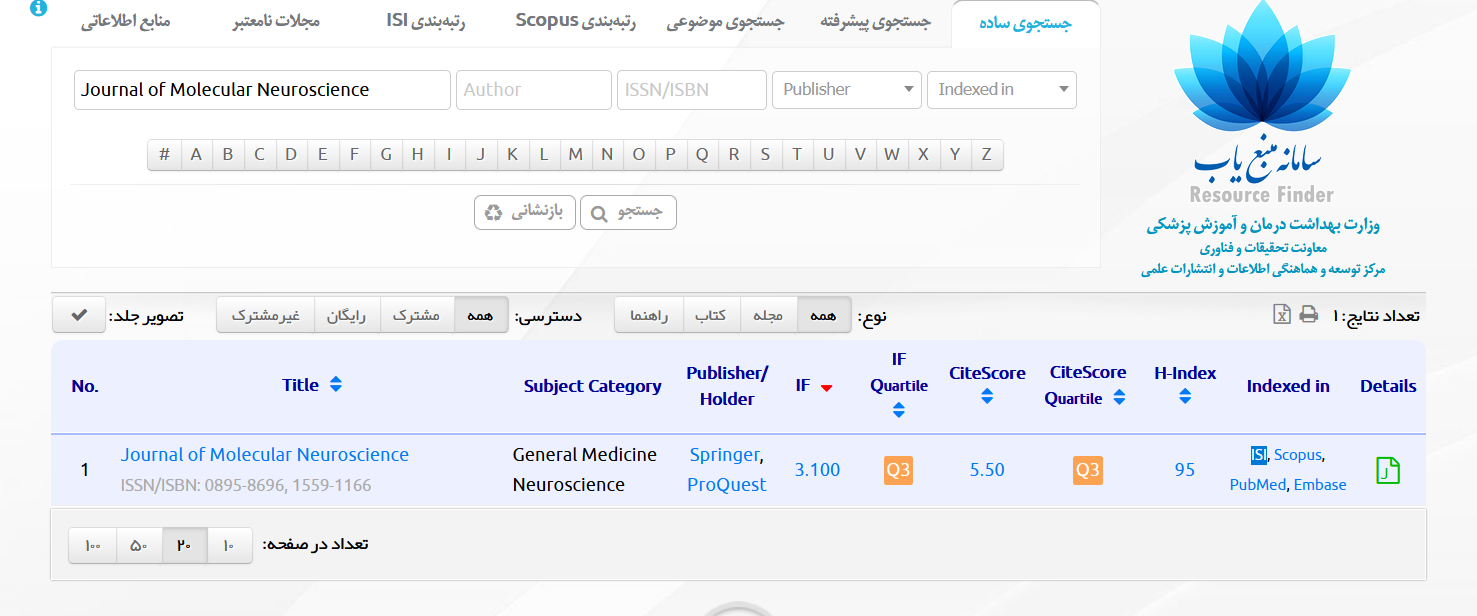Set results per page to ۵۰
This screenshot has height=616, width=1477.
139,545
